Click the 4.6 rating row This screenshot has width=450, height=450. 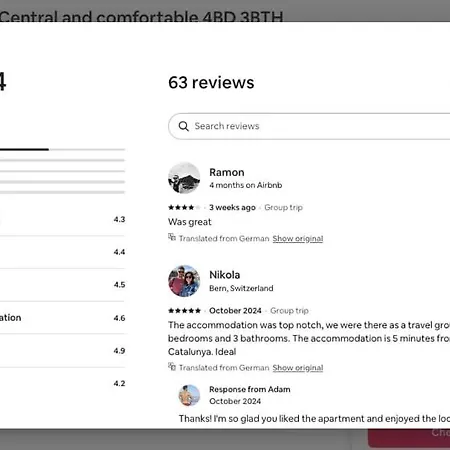coord(62,318)
